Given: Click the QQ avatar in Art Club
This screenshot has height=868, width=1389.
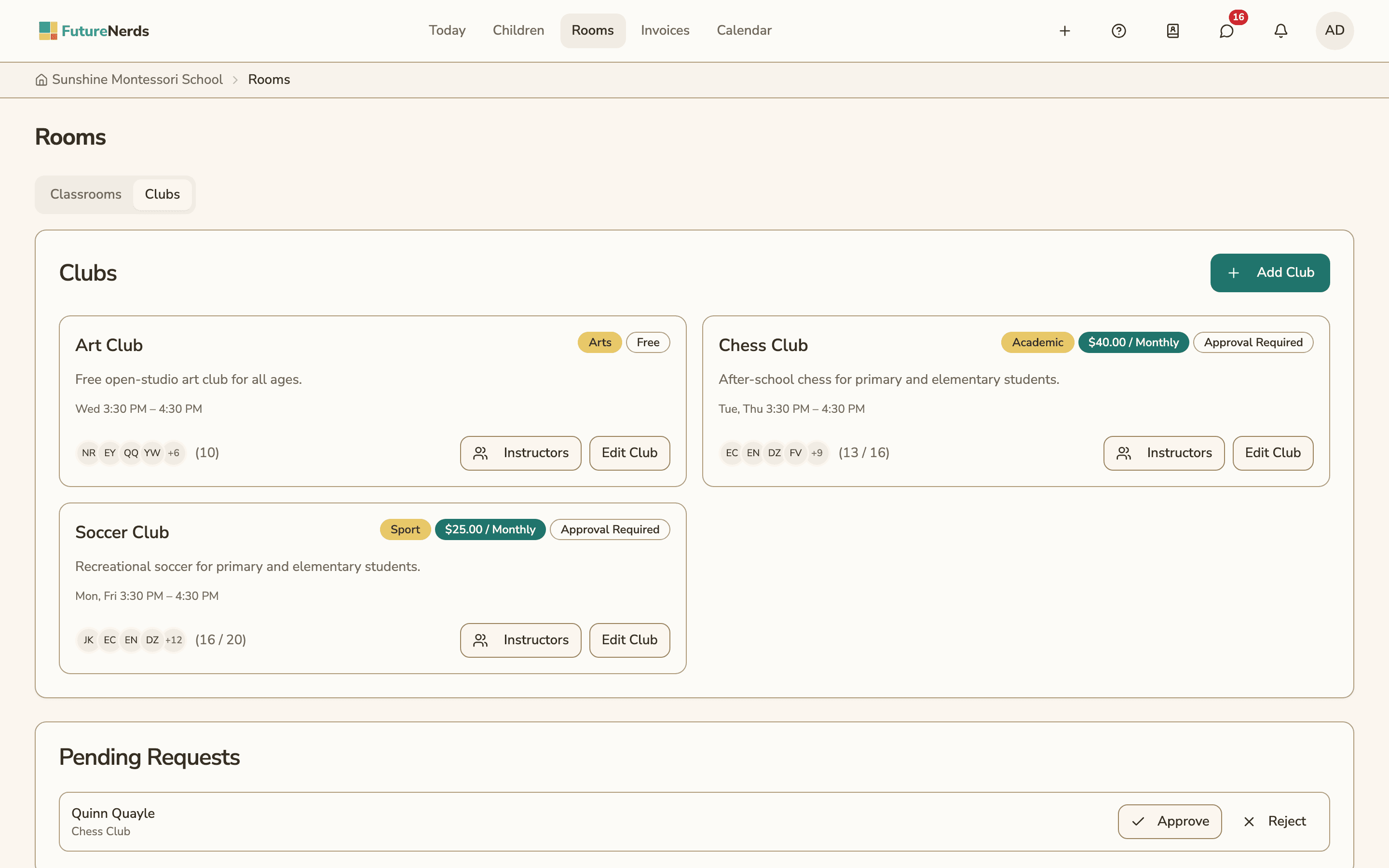Looking at the screenshot, I should (131, 453).
